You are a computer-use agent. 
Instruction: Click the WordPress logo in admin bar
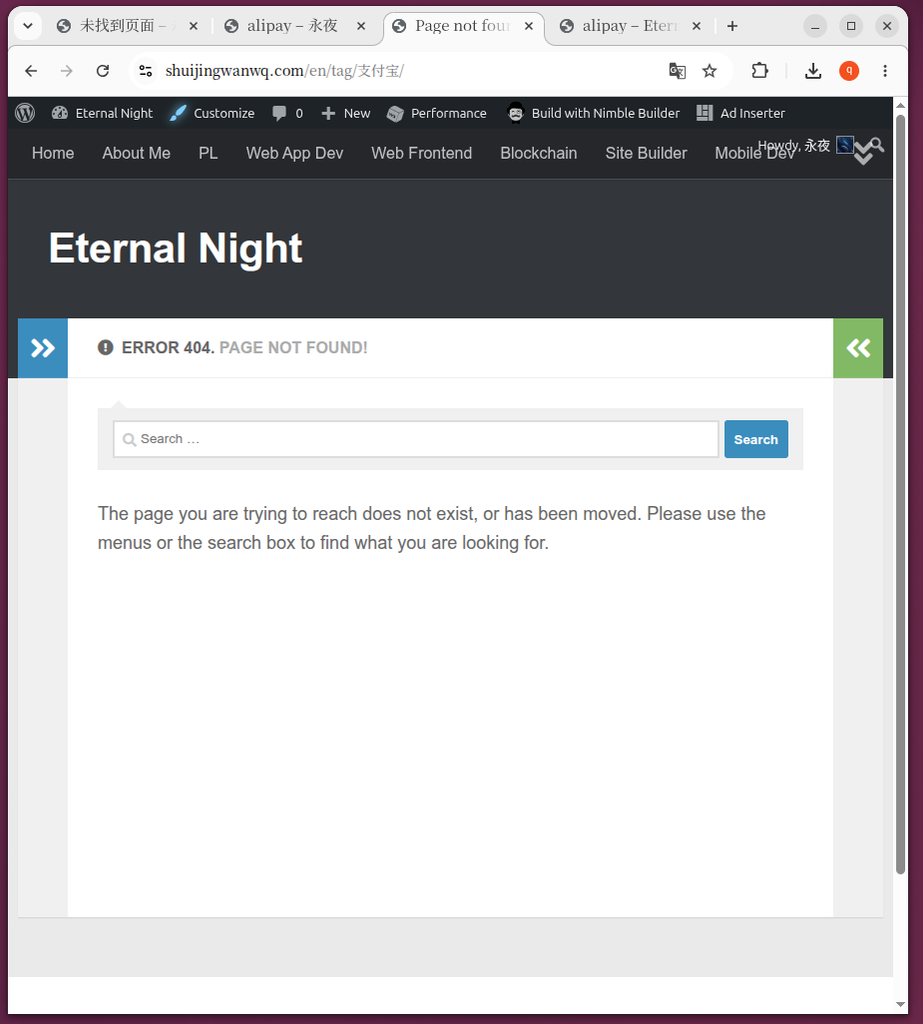pos(25,113)
